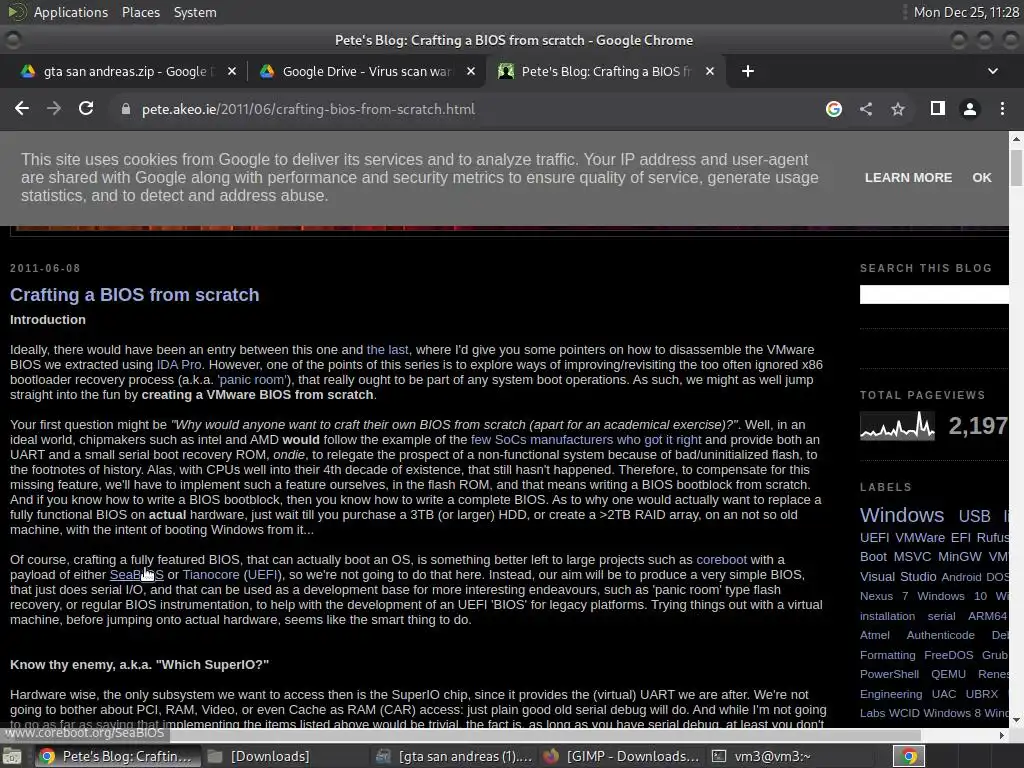The height and width of the screenshot is (768, 1024).
Task: Open the IDA Pro link
Action: [x=179, y=364]
